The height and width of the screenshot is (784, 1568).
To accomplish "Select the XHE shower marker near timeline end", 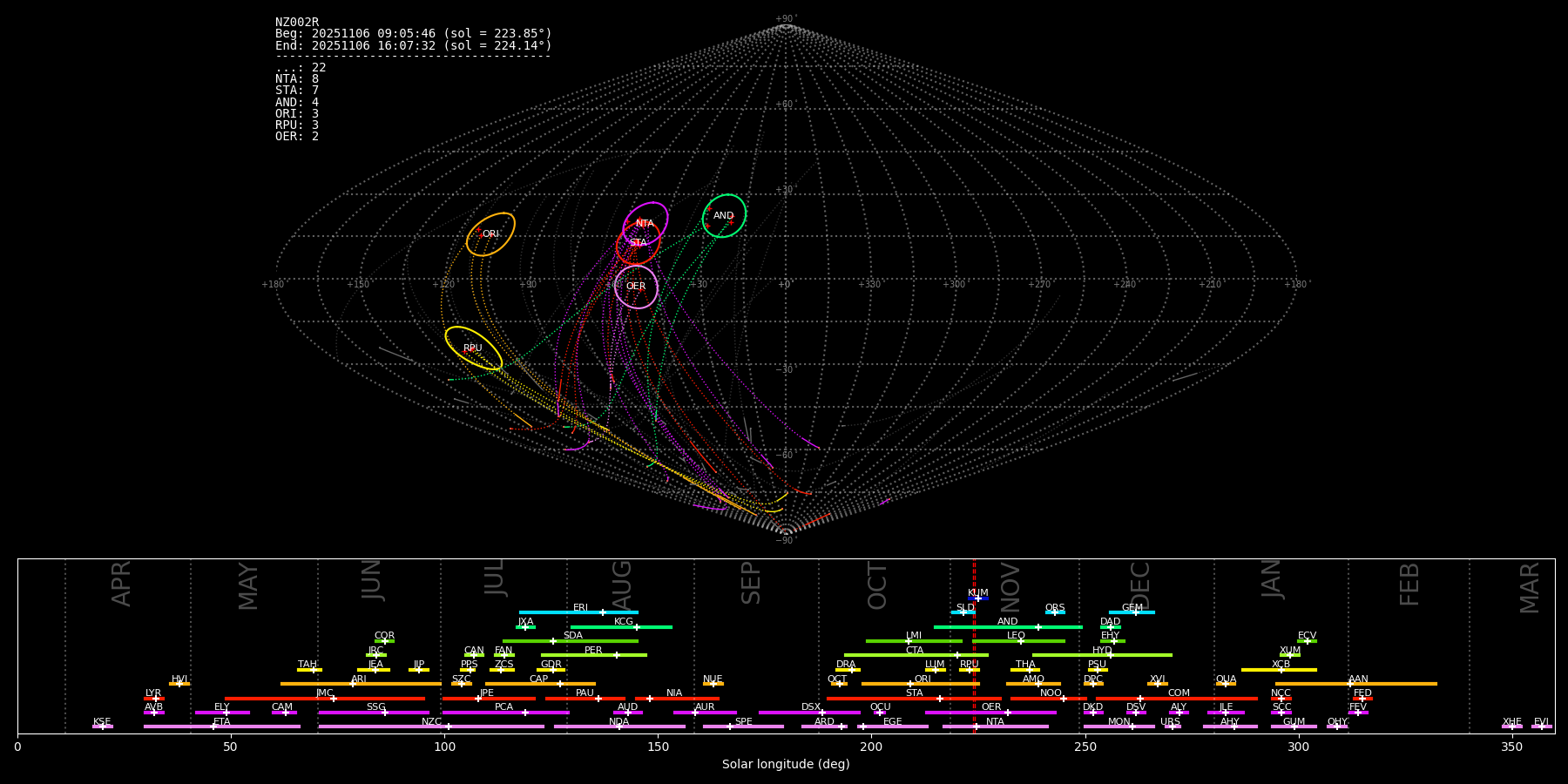I will click(1511, 726).
